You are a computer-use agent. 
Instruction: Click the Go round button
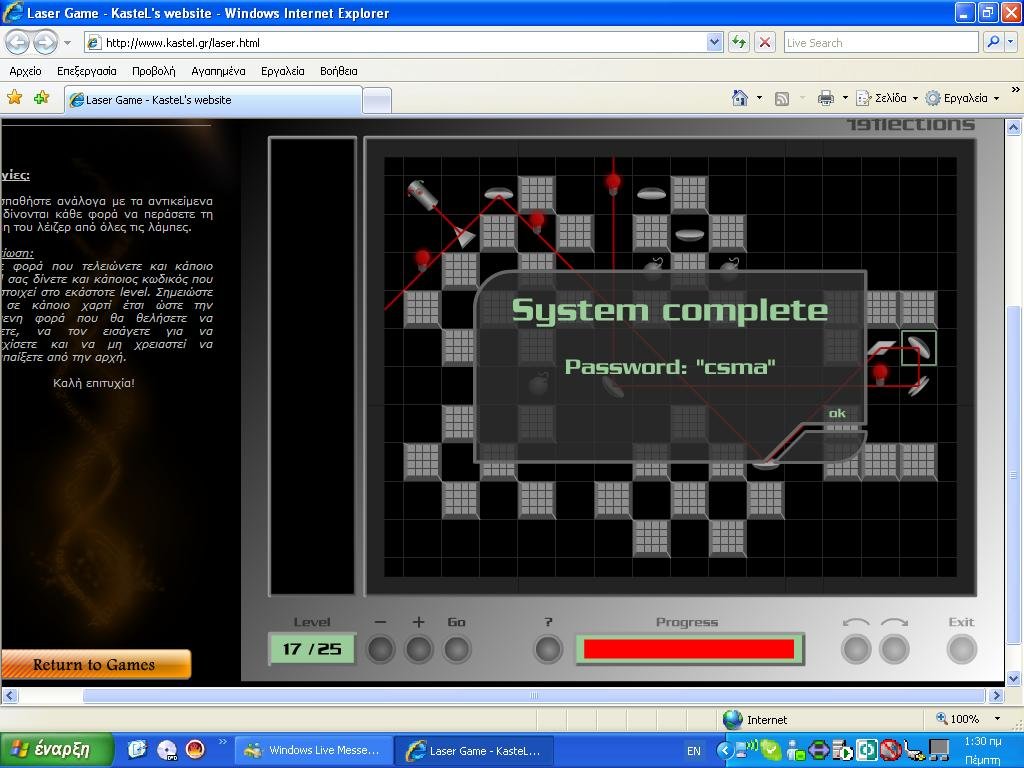pos(456,649)
